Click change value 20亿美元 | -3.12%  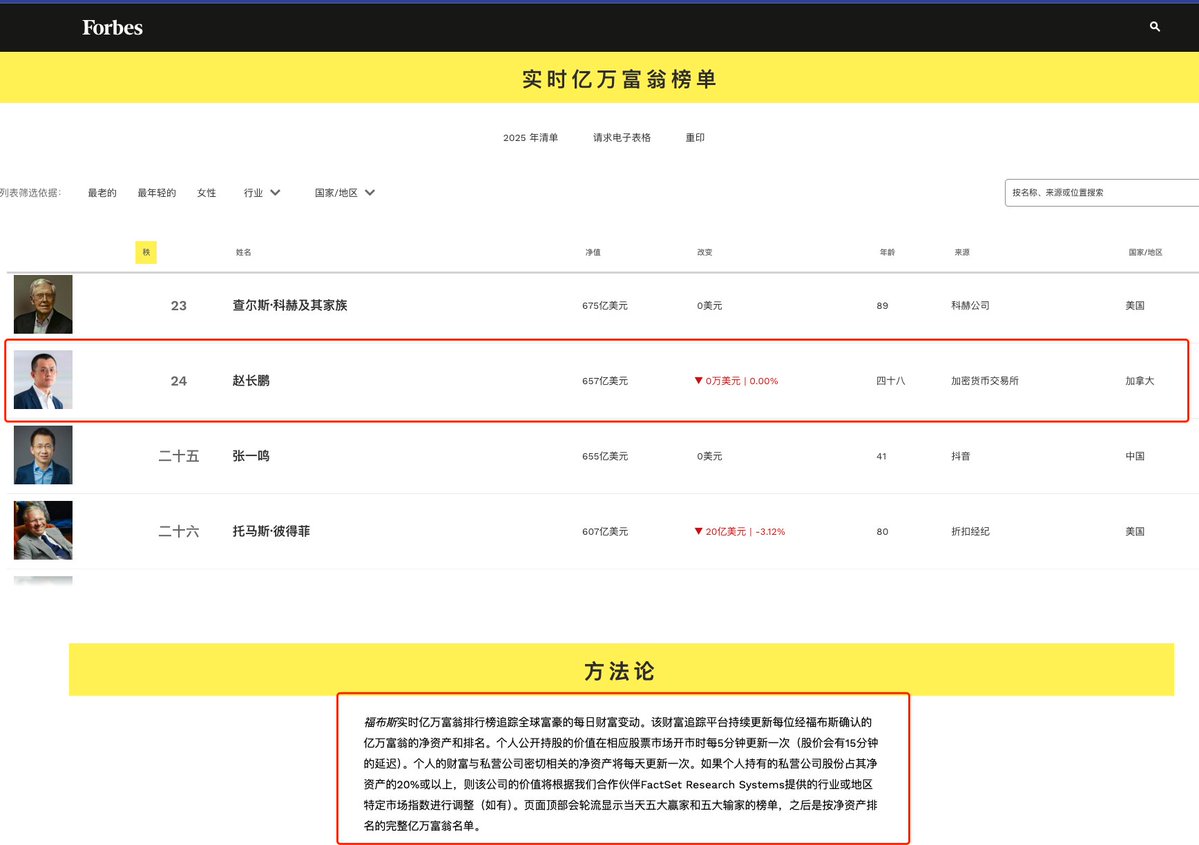(739, 531)
